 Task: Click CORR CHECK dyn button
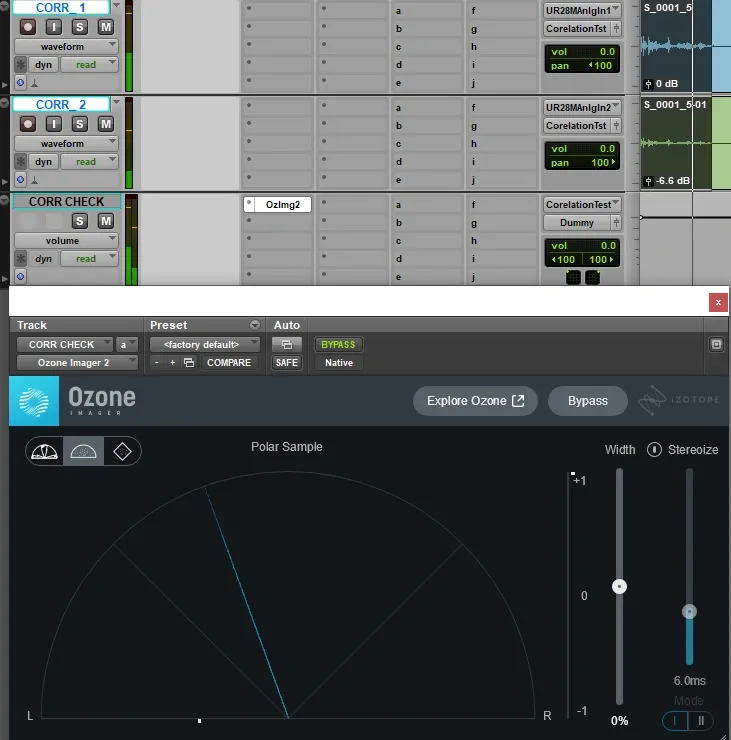[43, 259]
